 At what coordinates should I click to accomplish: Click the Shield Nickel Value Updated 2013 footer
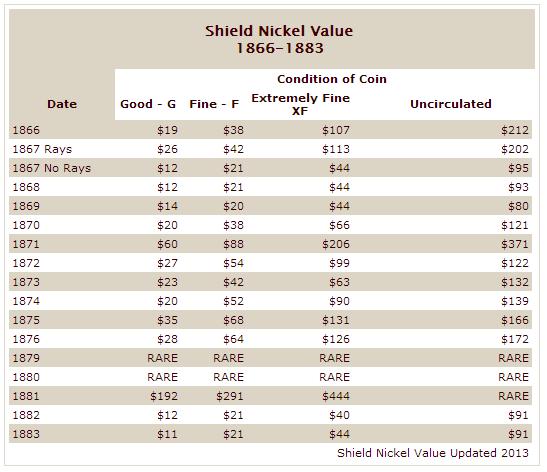[433, 453]
